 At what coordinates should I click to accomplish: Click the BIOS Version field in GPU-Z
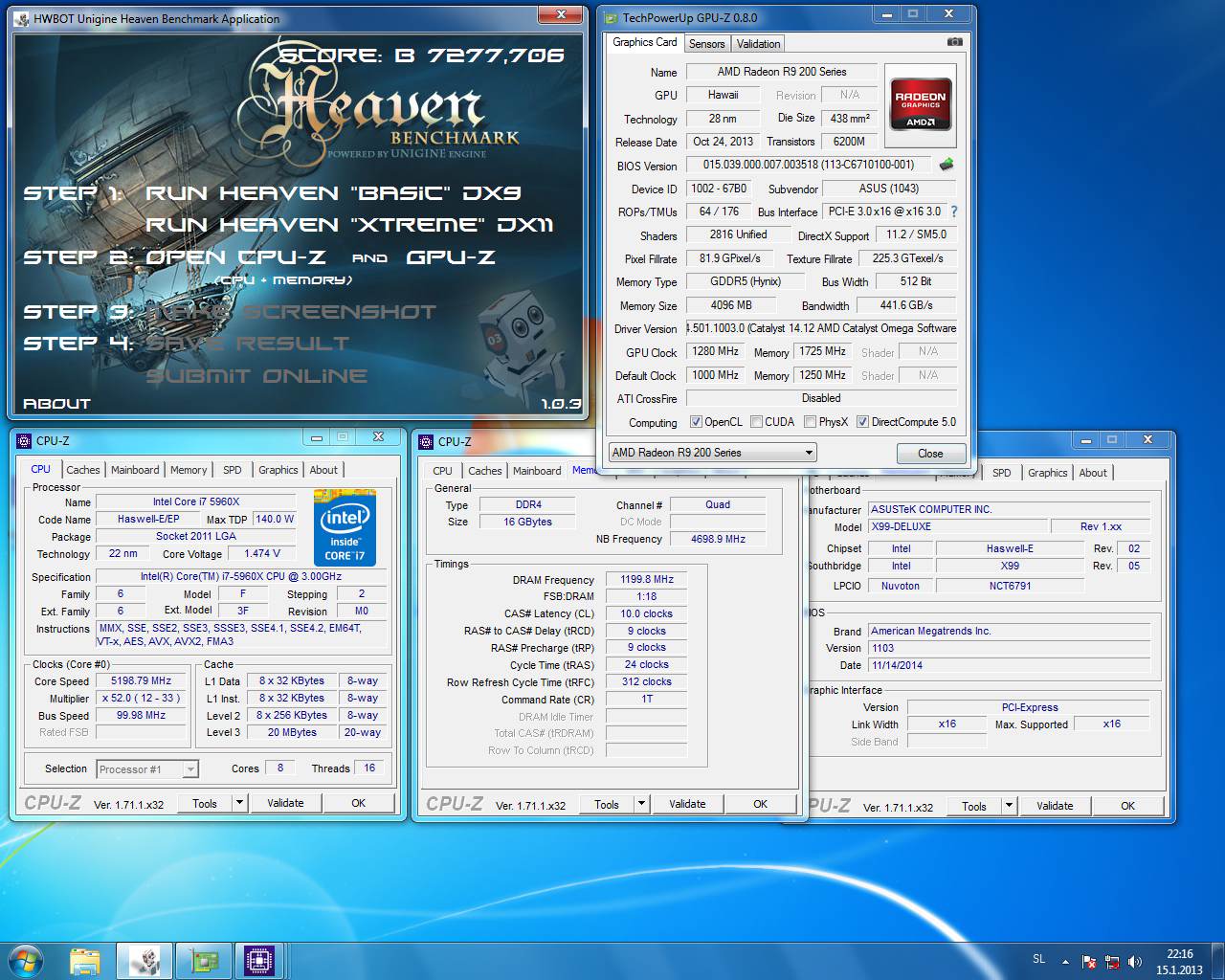[809, 165]
